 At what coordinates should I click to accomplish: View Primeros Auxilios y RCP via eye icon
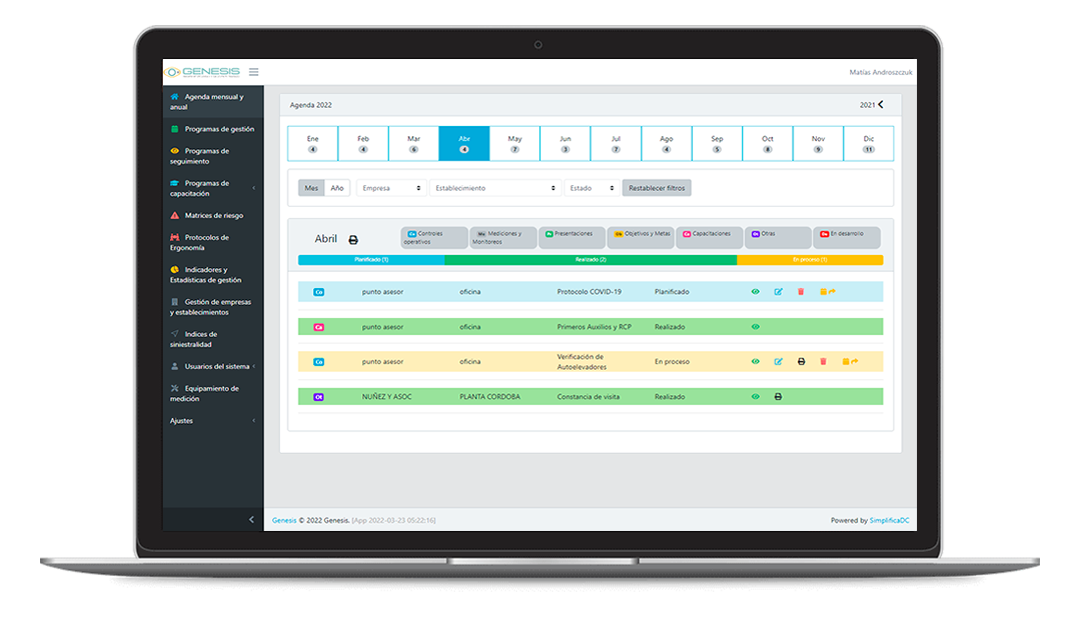(x=755, y=327)
